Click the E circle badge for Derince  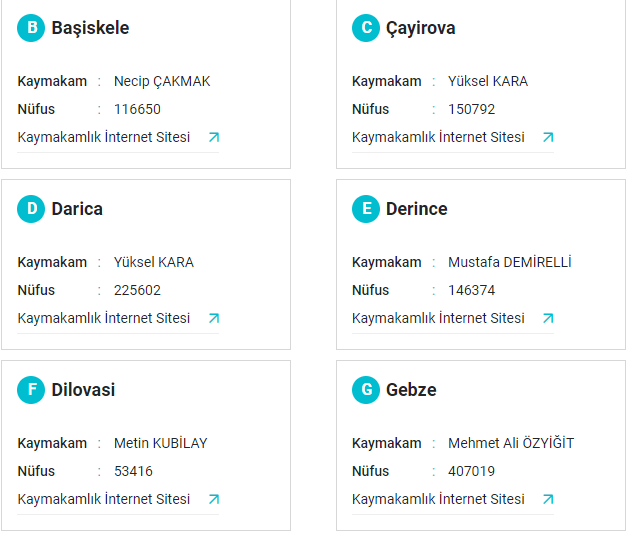point(366,209)
